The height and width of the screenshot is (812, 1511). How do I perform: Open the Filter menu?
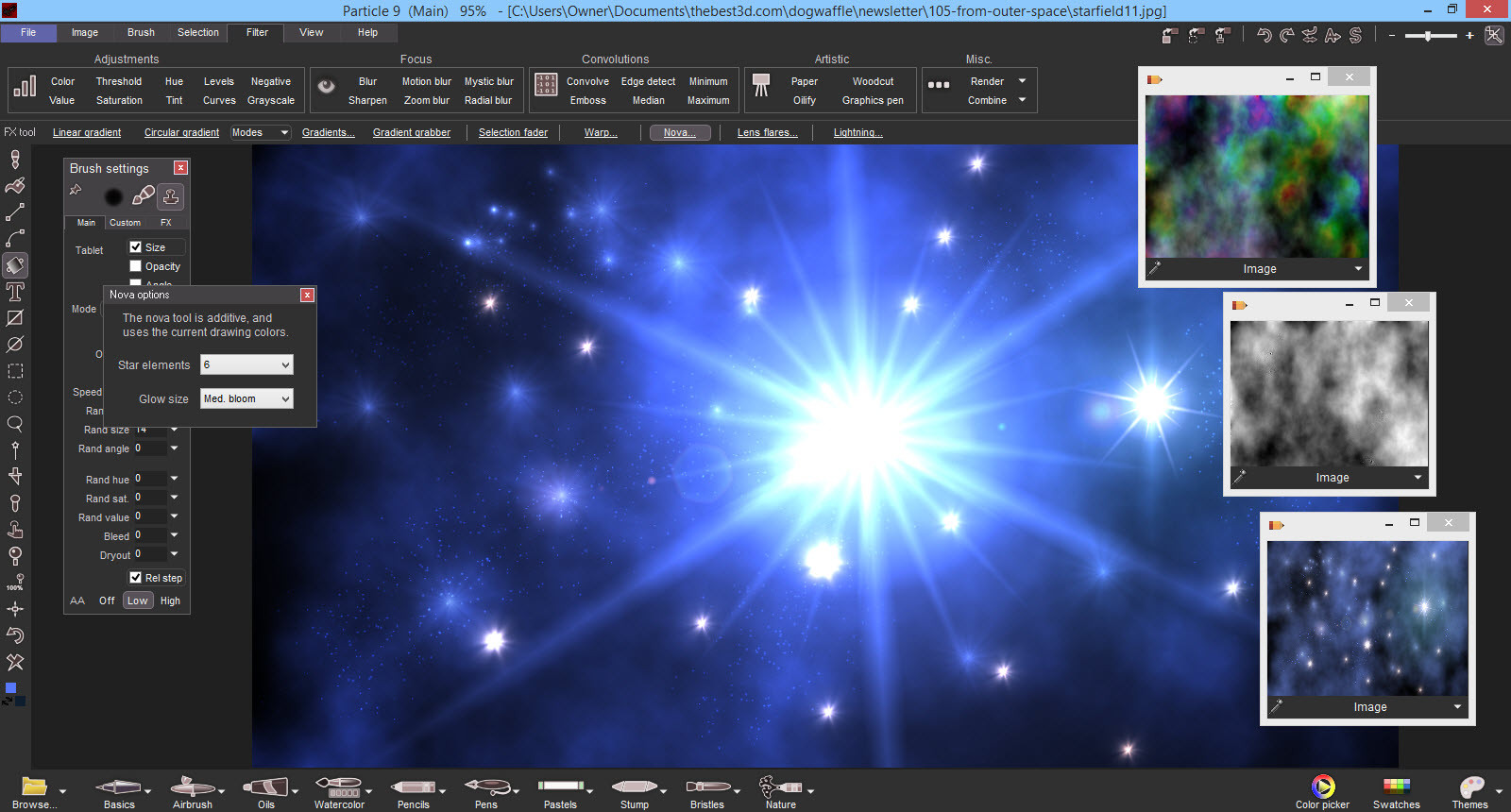coord(257,32)
